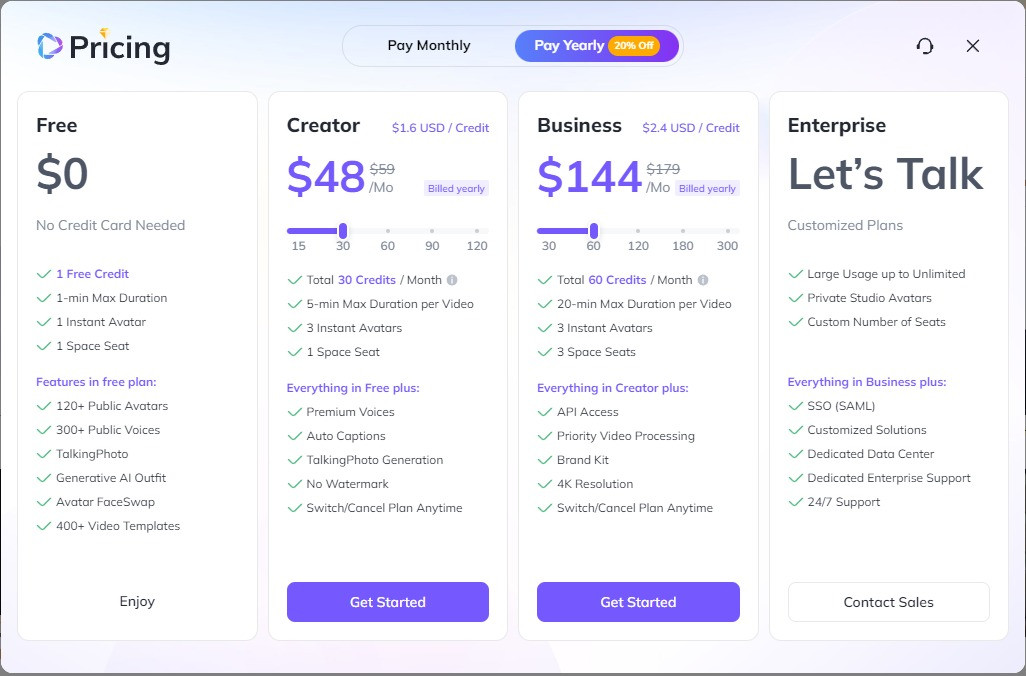Image resolution: width=1026 pixels, height=676 pixels.
Task: Click the 20% Off badge
Action: pos(633,46)
